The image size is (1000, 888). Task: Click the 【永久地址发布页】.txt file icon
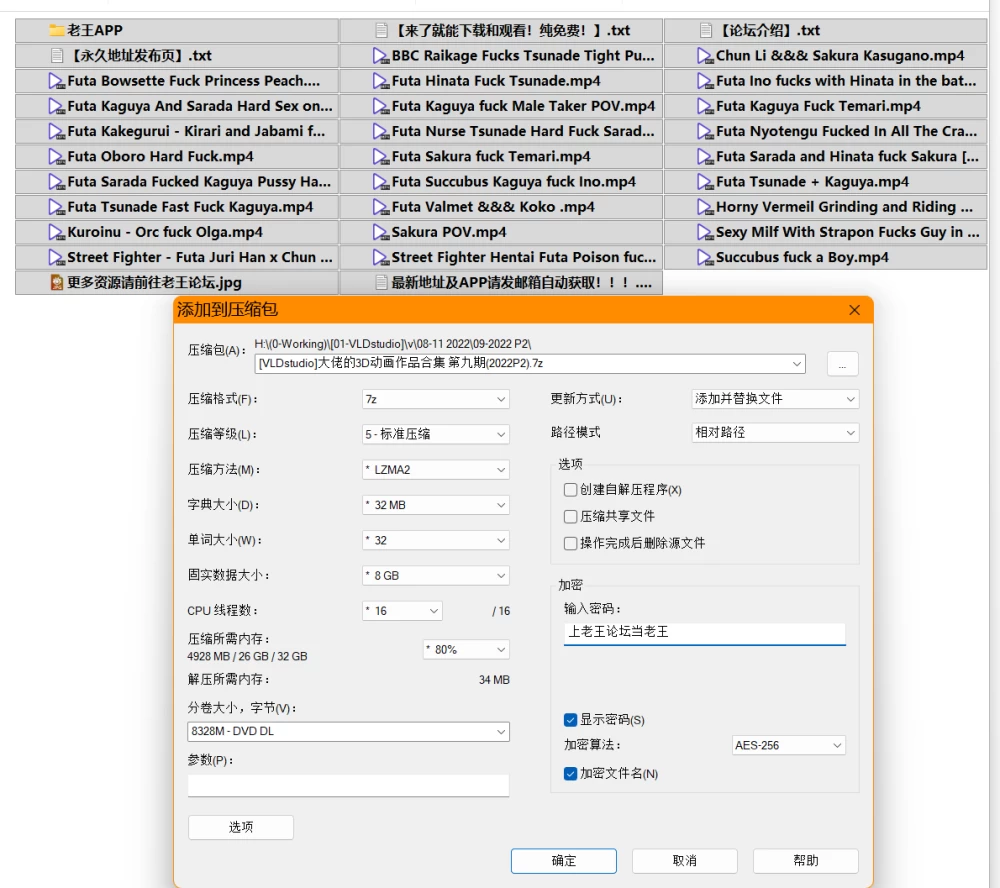(57, 56)
